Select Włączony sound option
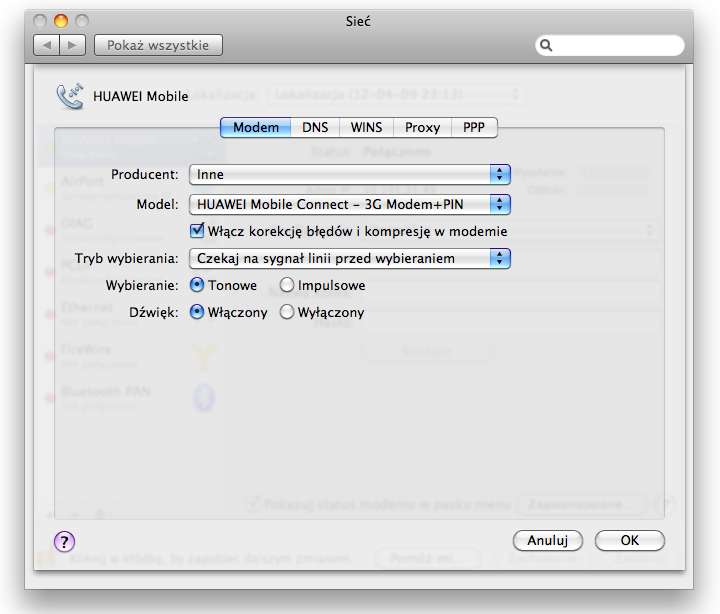The image size is (720, 614). click(197, 312)
